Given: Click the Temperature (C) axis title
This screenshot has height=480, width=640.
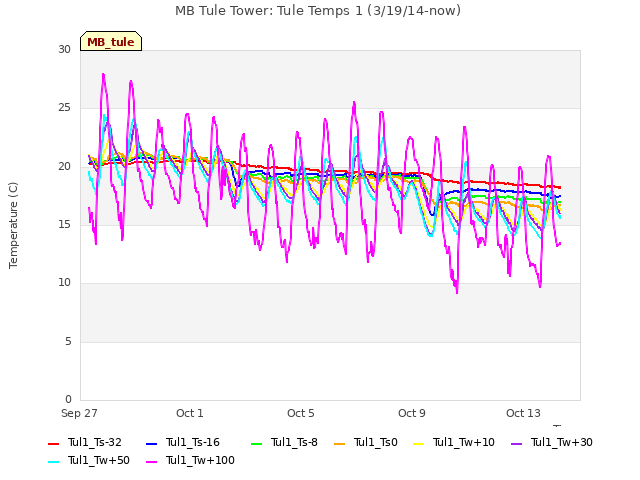Looking at the screenshot, I should tap(13, 225).
